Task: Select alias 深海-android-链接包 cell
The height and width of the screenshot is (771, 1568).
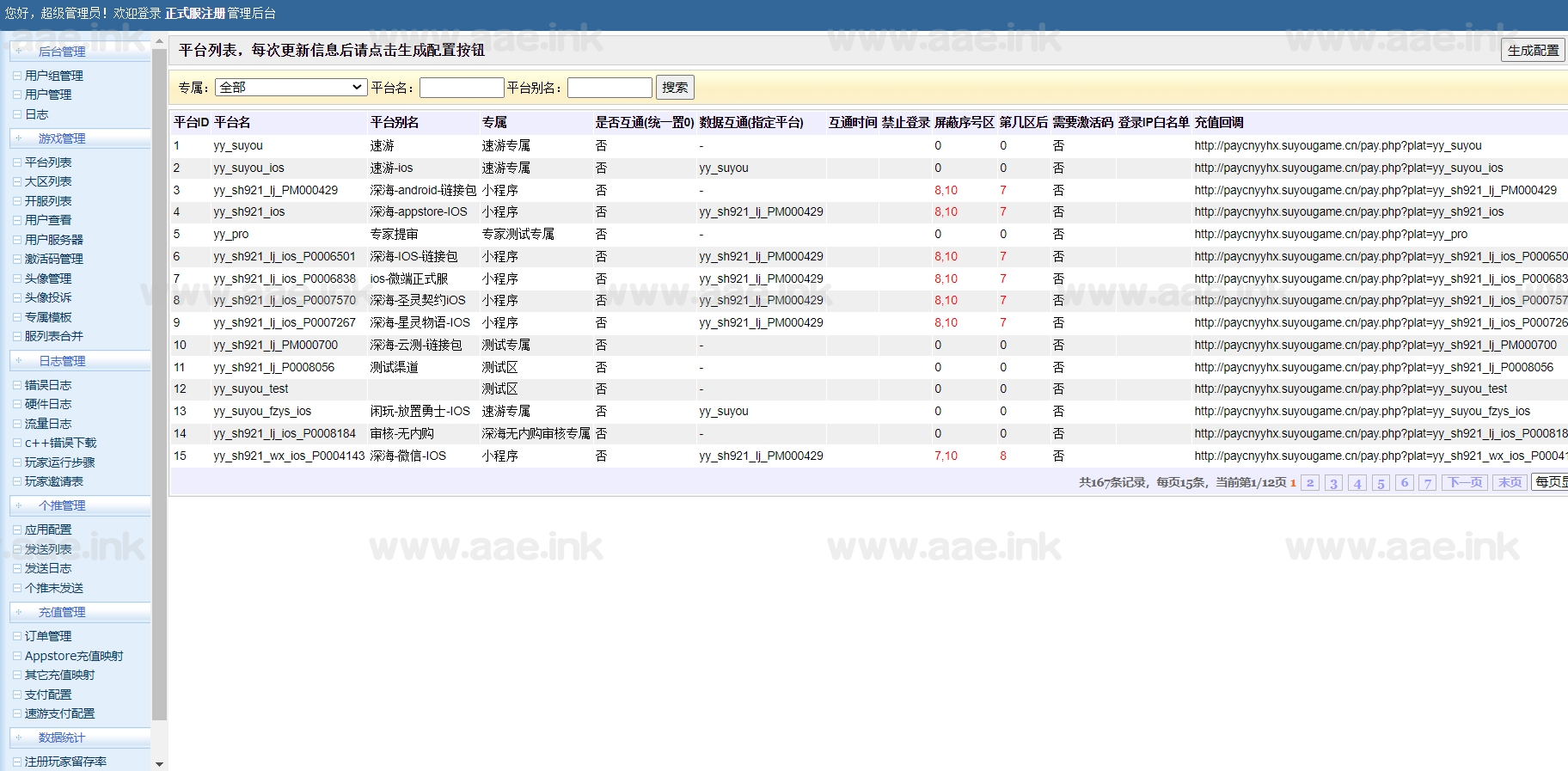Action: (x=423, y=191)
